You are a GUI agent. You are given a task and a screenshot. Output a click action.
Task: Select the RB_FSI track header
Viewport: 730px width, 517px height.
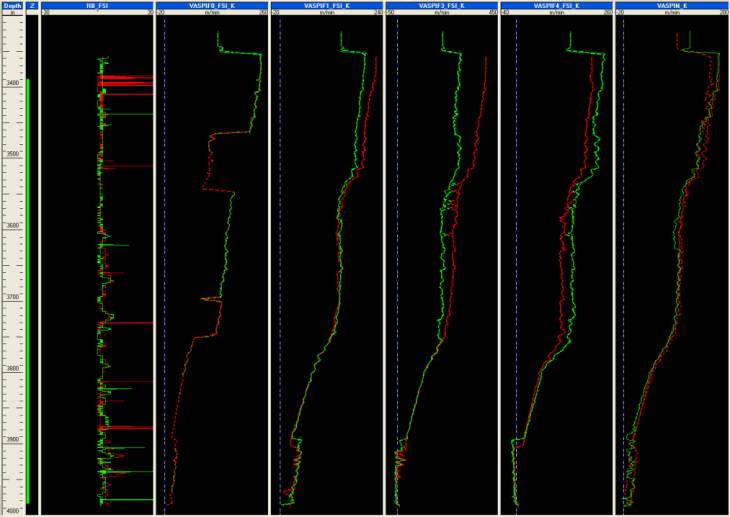(96, 5)
